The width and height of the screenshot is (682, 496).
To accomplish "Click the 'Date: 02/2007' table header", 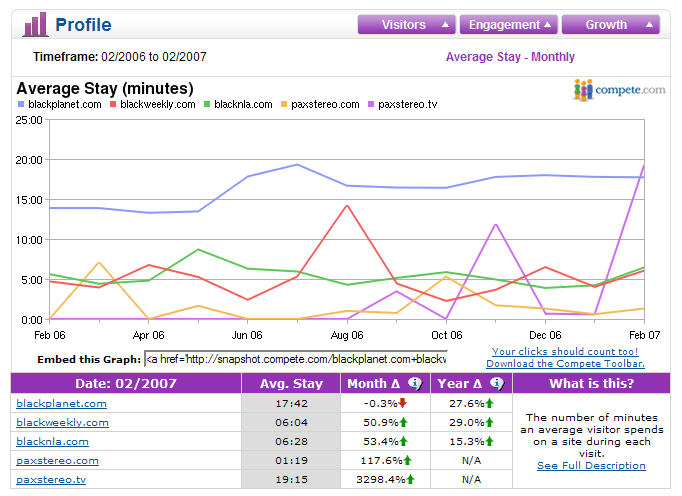I will tap(126, 383).
